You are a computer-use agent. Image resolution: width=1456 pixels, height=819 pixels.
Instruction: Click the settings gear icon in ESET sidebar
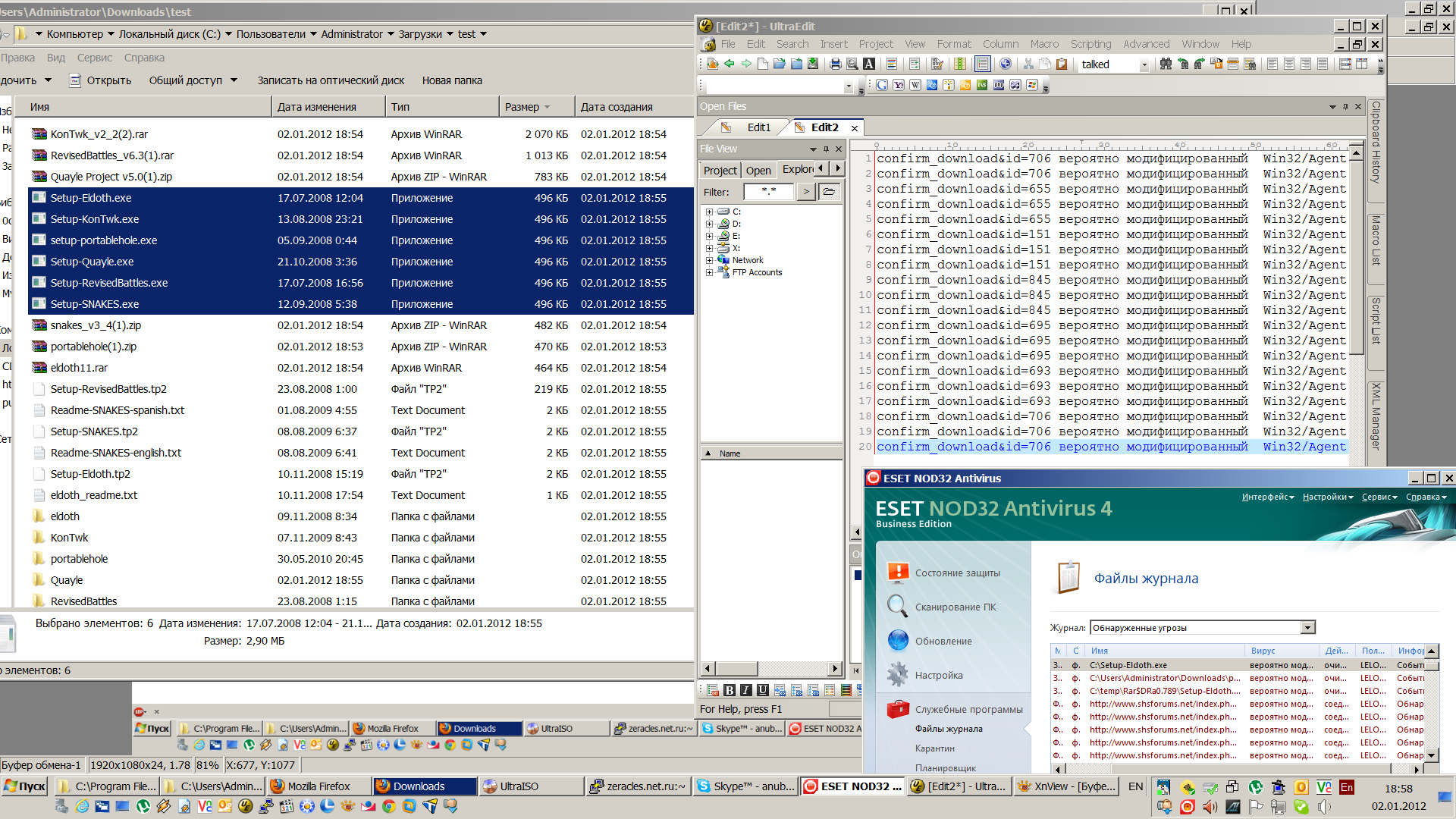(898, 674)
